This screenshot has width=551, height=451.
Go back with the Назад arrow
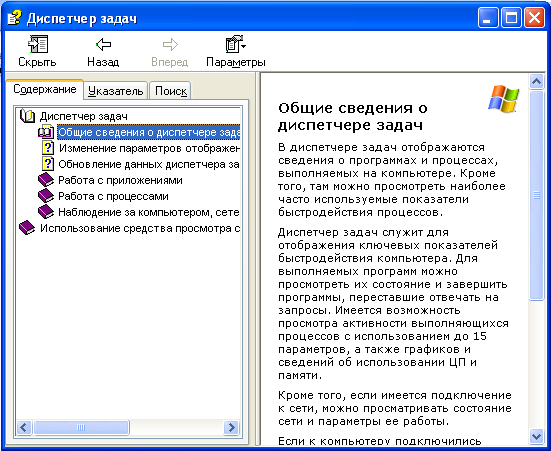point(103,44)
